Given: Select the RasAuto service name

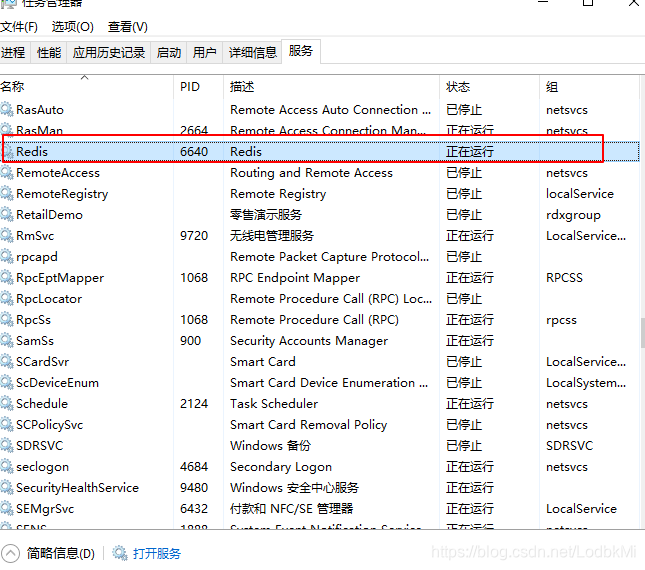Looking at the screenshot, I should [x=40, y=110].
